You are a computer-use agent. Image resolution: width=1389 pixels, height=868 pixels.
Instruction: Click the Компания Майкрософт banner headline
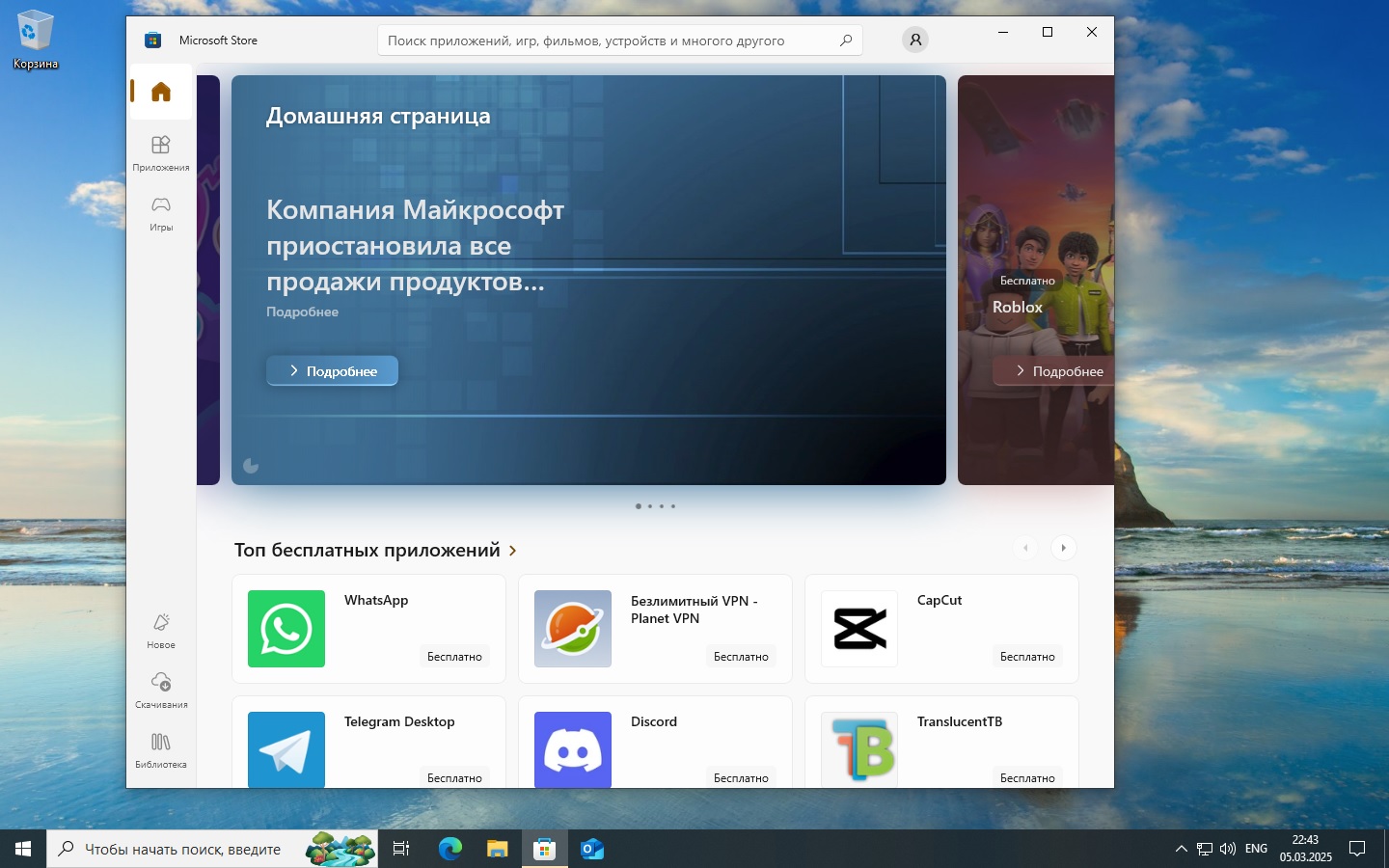[415, 246]
